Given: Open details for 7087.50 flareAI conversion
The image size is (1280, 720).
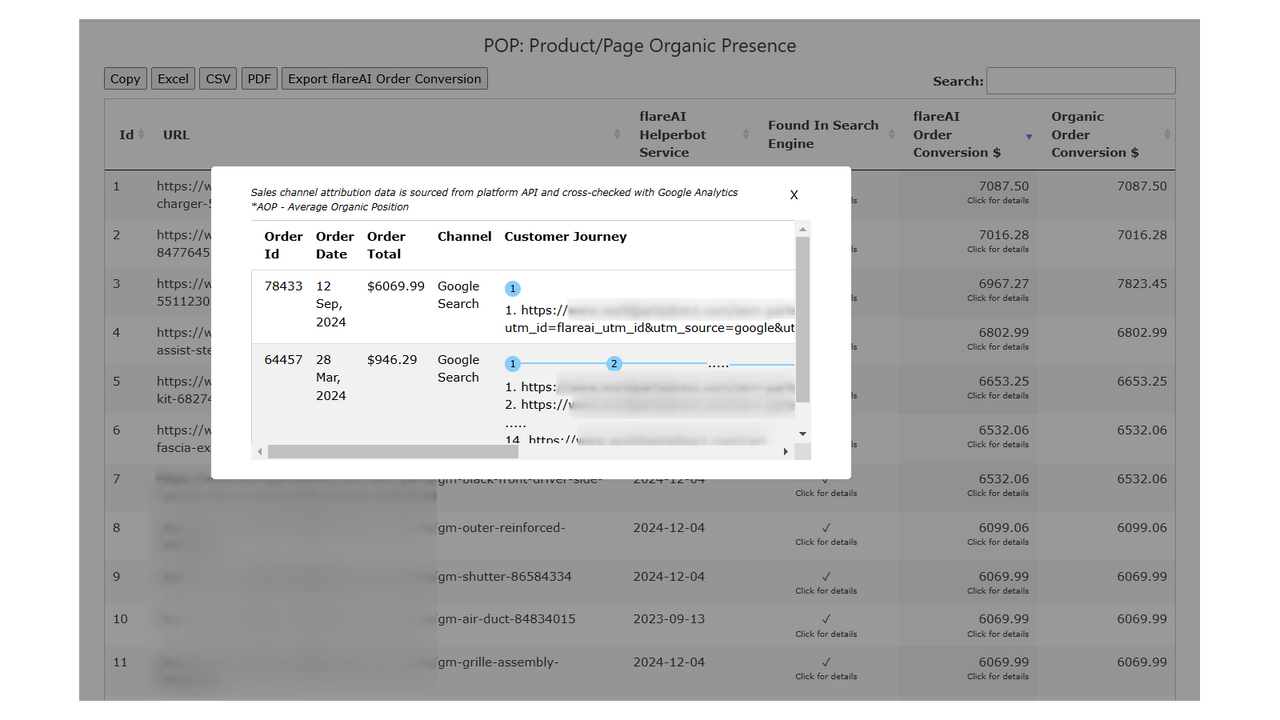Looking at the screenshot, I should pyautogui.click(x=998, y=200).
